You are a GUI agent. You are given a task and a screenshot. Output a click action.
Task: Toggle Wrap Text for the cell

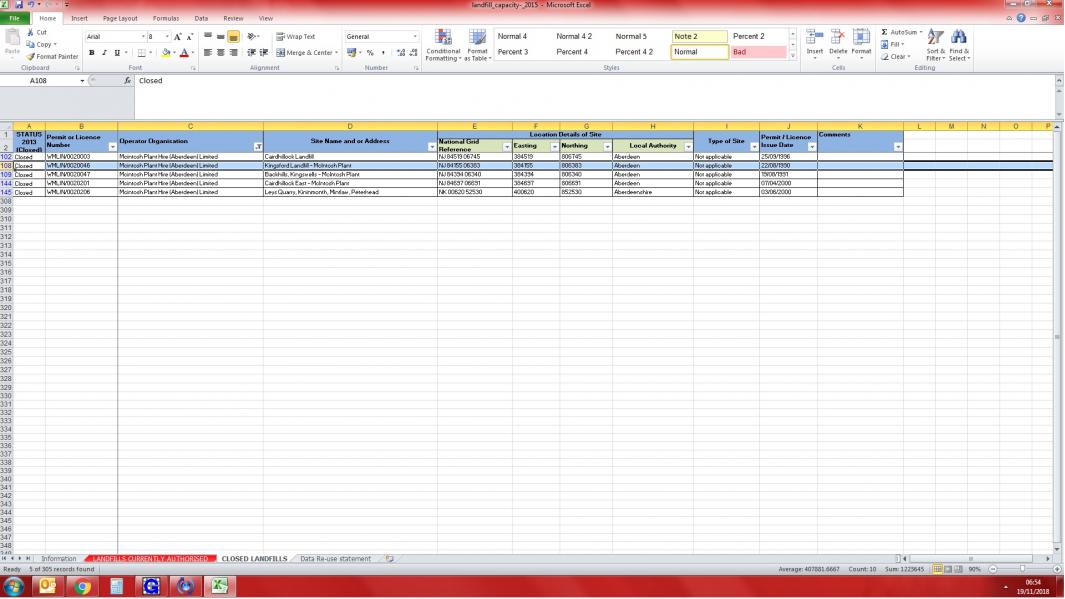pos(295,37)
